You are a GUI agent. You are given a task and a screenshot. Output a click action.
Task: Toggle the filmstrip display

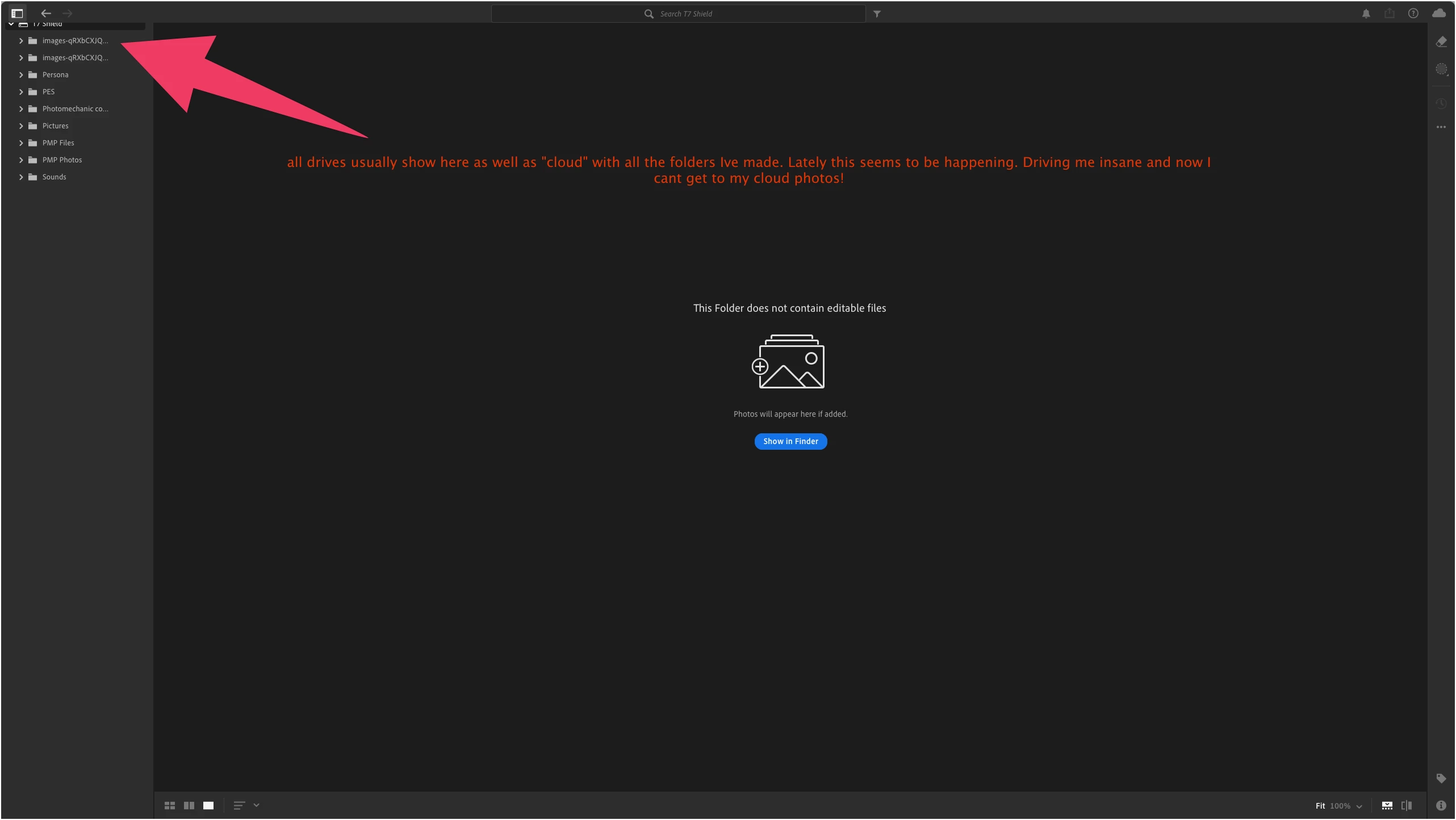pos(1387,805)
